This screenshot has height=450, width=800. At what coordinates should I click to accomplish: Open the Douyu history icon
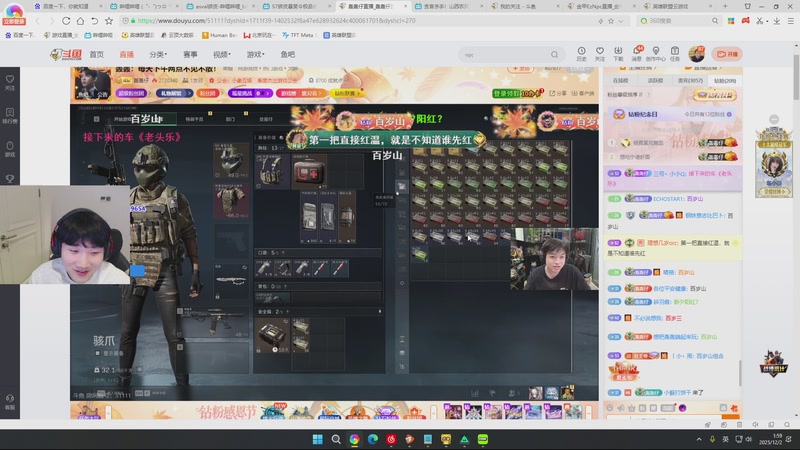tap(581, 54)
